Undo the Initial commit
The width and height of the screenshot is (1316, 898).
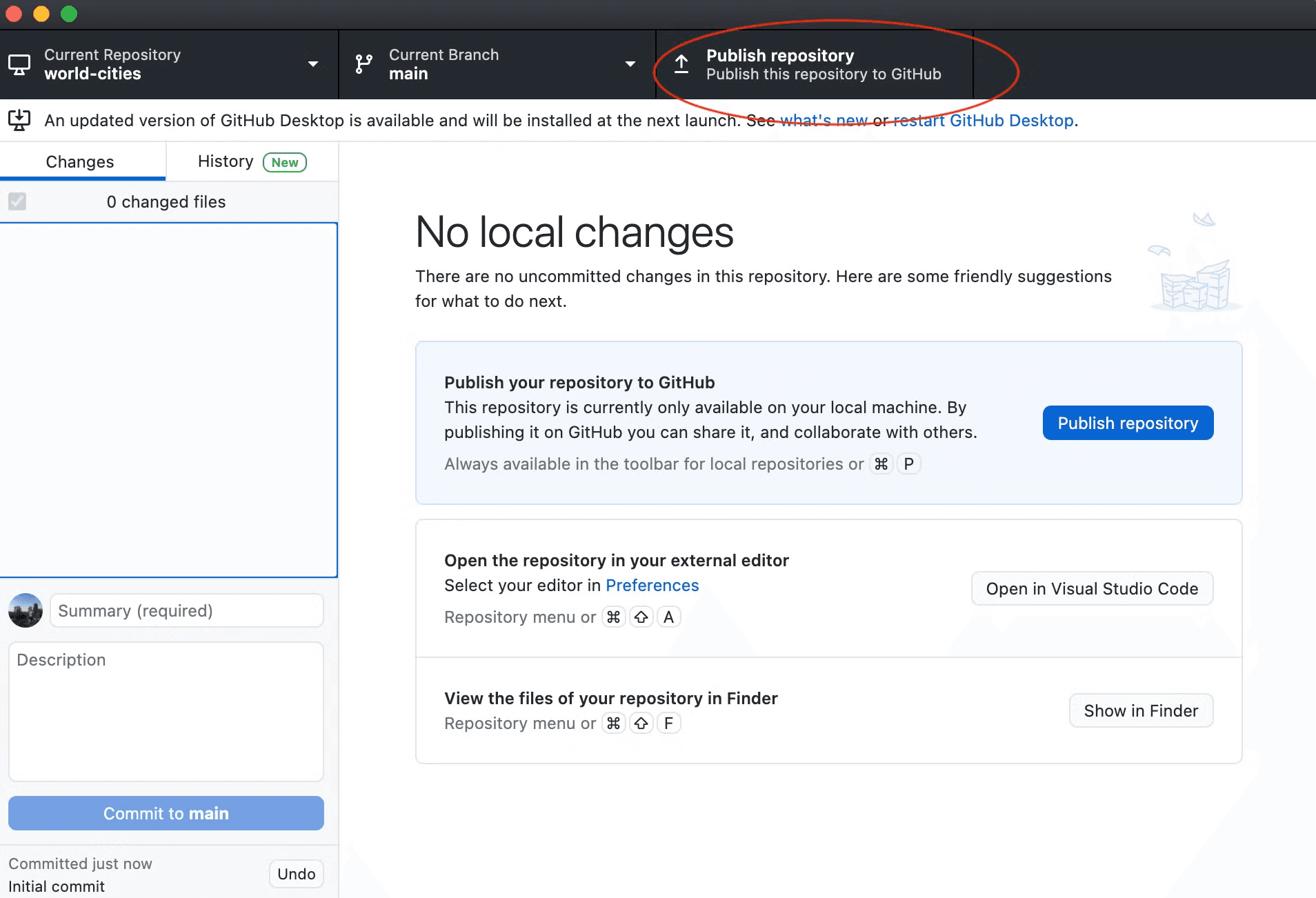(297, 874)
